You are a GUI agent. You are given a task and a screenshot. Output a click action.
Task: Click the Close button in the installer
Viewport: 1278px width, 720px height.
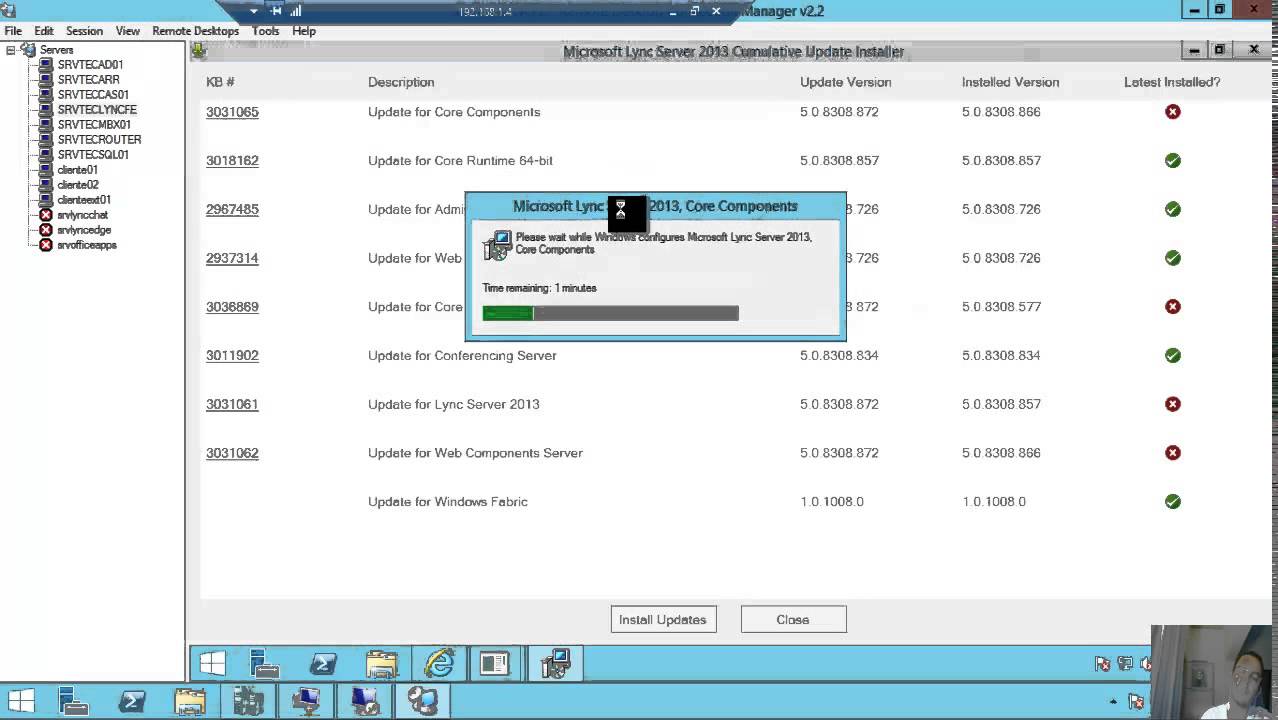pyautogui.click(x=793, y=620)
